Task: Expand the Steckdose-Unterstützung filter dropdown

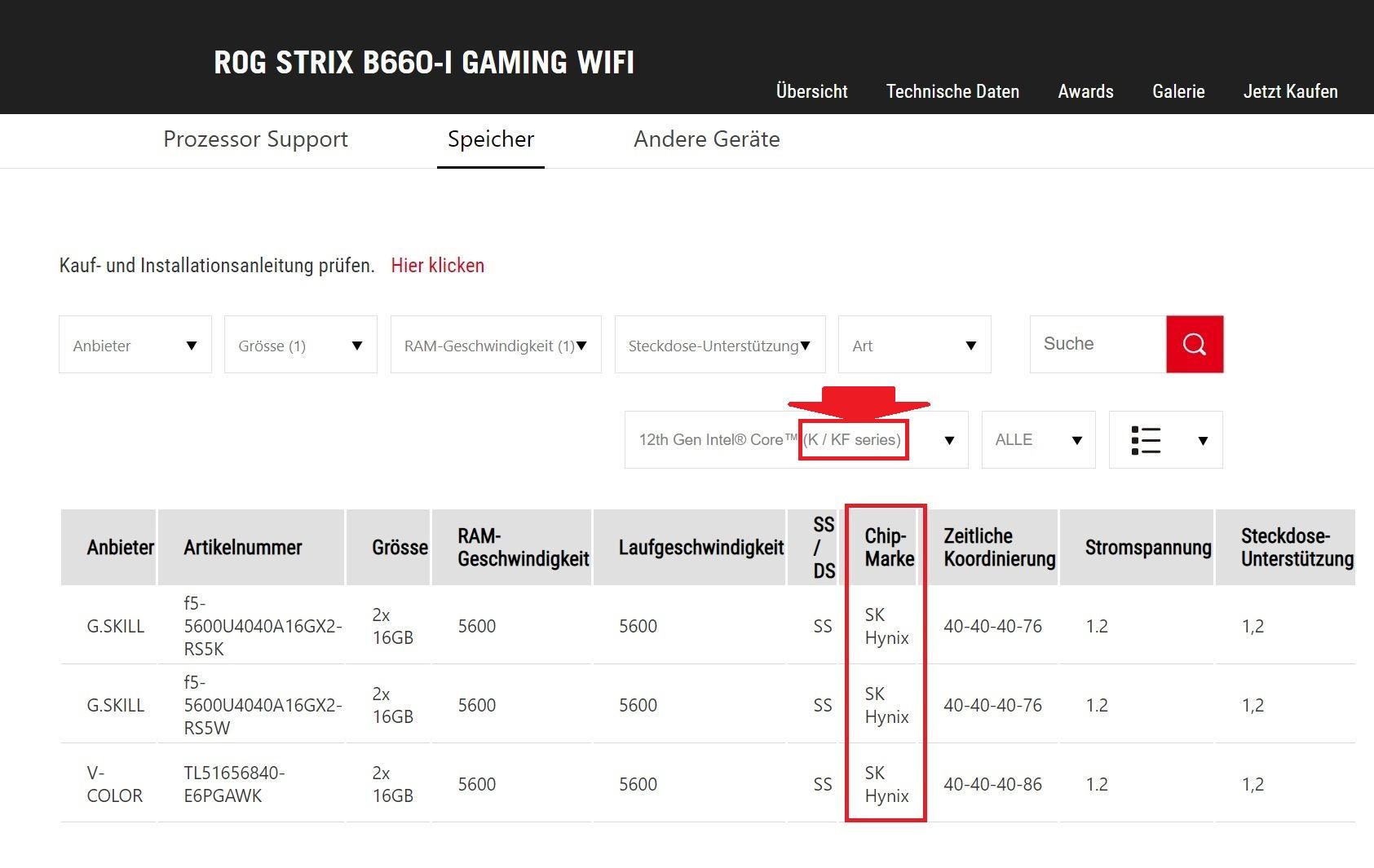Action: point(720,345)
